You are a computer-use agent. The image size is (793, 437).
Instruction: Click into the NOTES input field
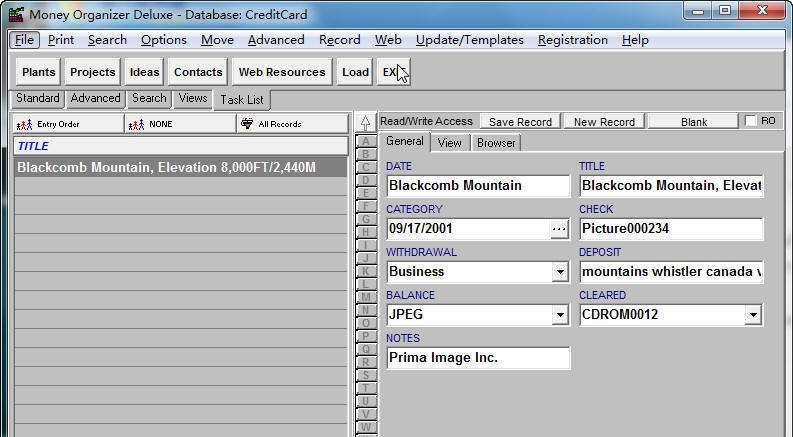(477, 358)
